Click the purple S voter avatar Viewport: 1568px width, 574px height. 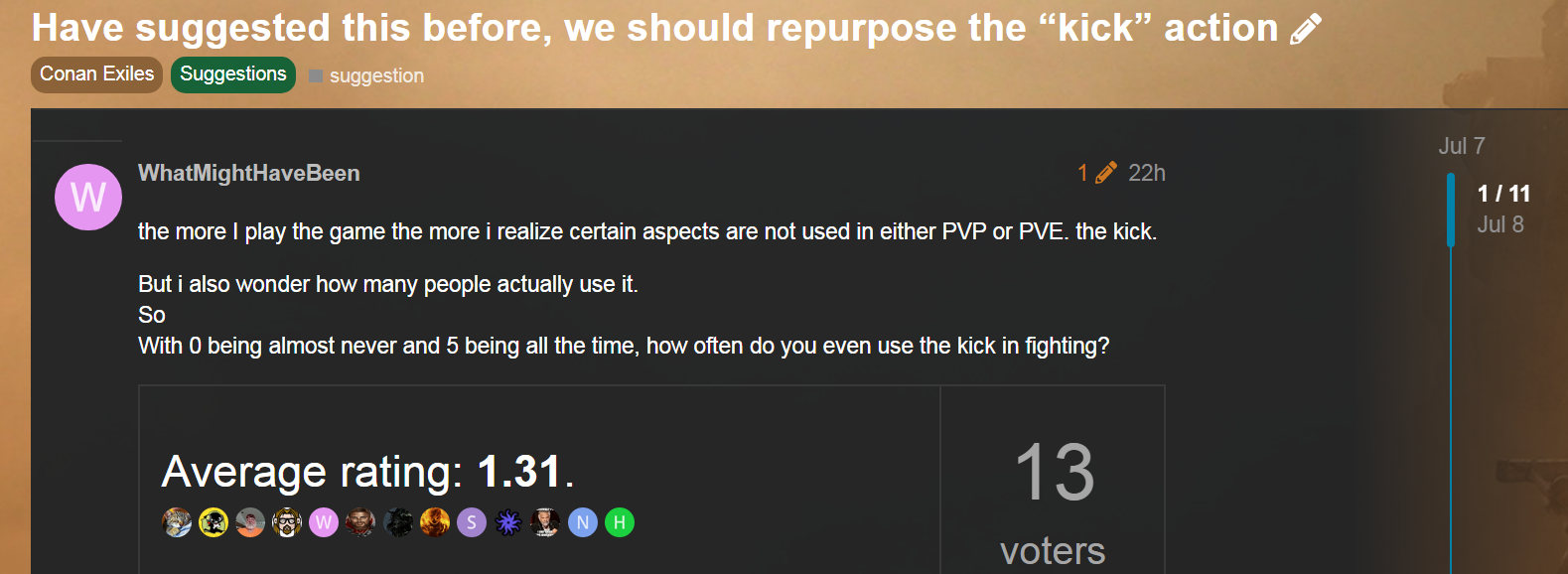click(472, 522)
